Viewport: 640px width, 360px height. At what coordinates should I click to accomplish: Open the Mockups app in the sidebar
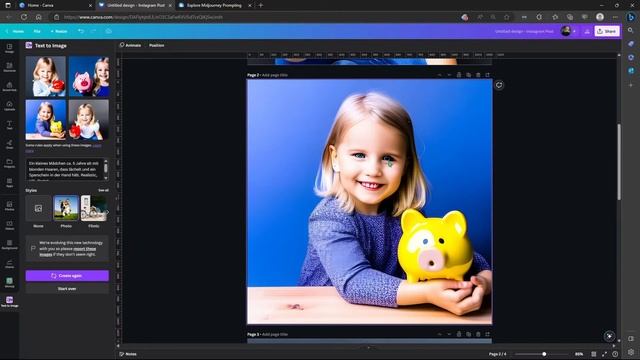pyautogui.click(x=9, y=282)
